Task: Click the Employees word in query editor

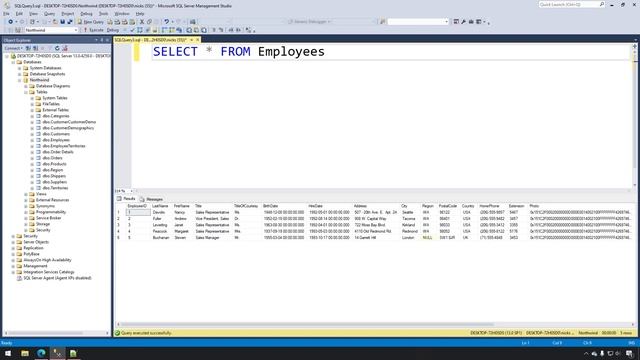Action: click(291, 51)
